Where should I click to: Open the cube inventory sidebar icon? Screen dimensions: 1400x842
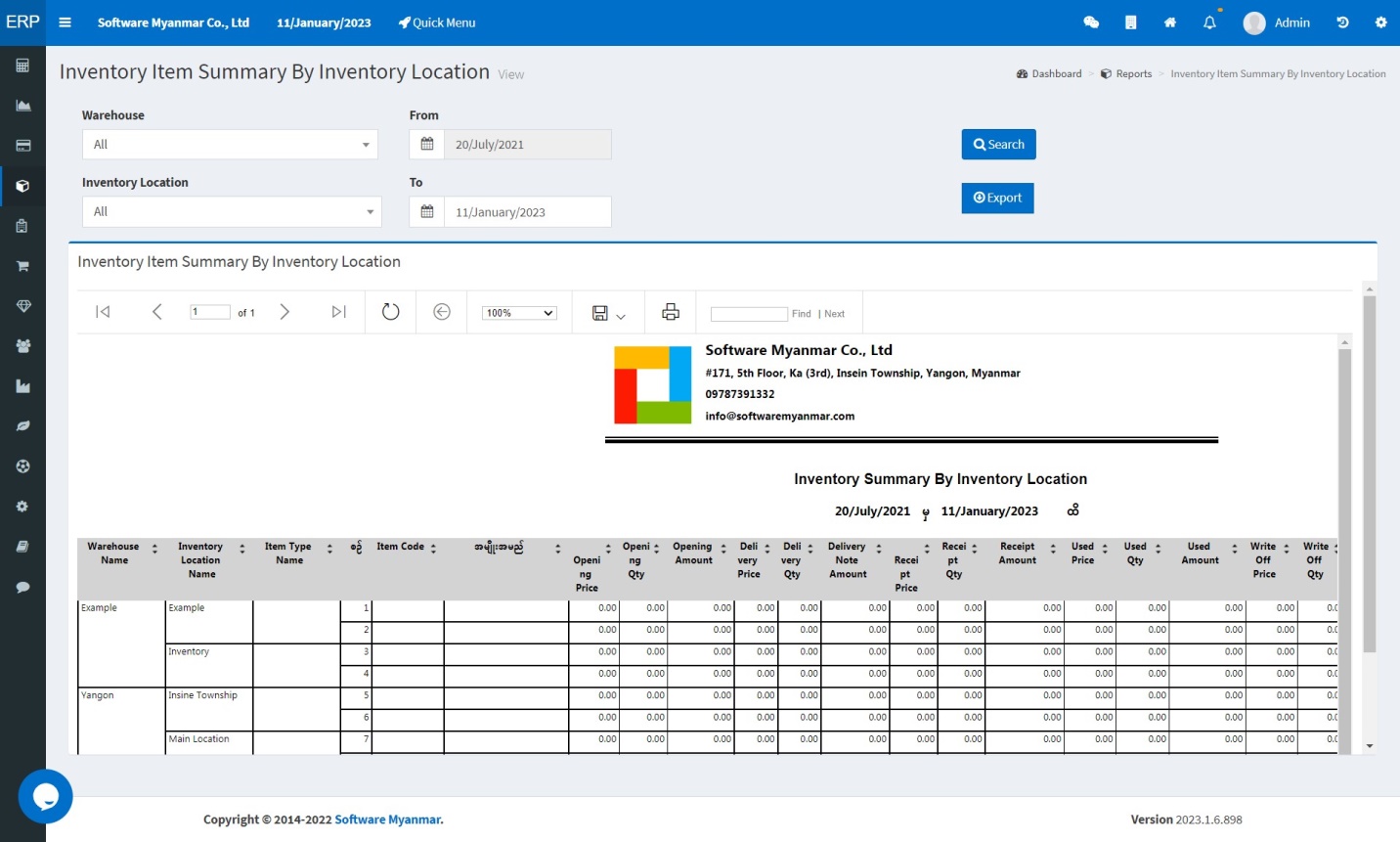[22, 186]
